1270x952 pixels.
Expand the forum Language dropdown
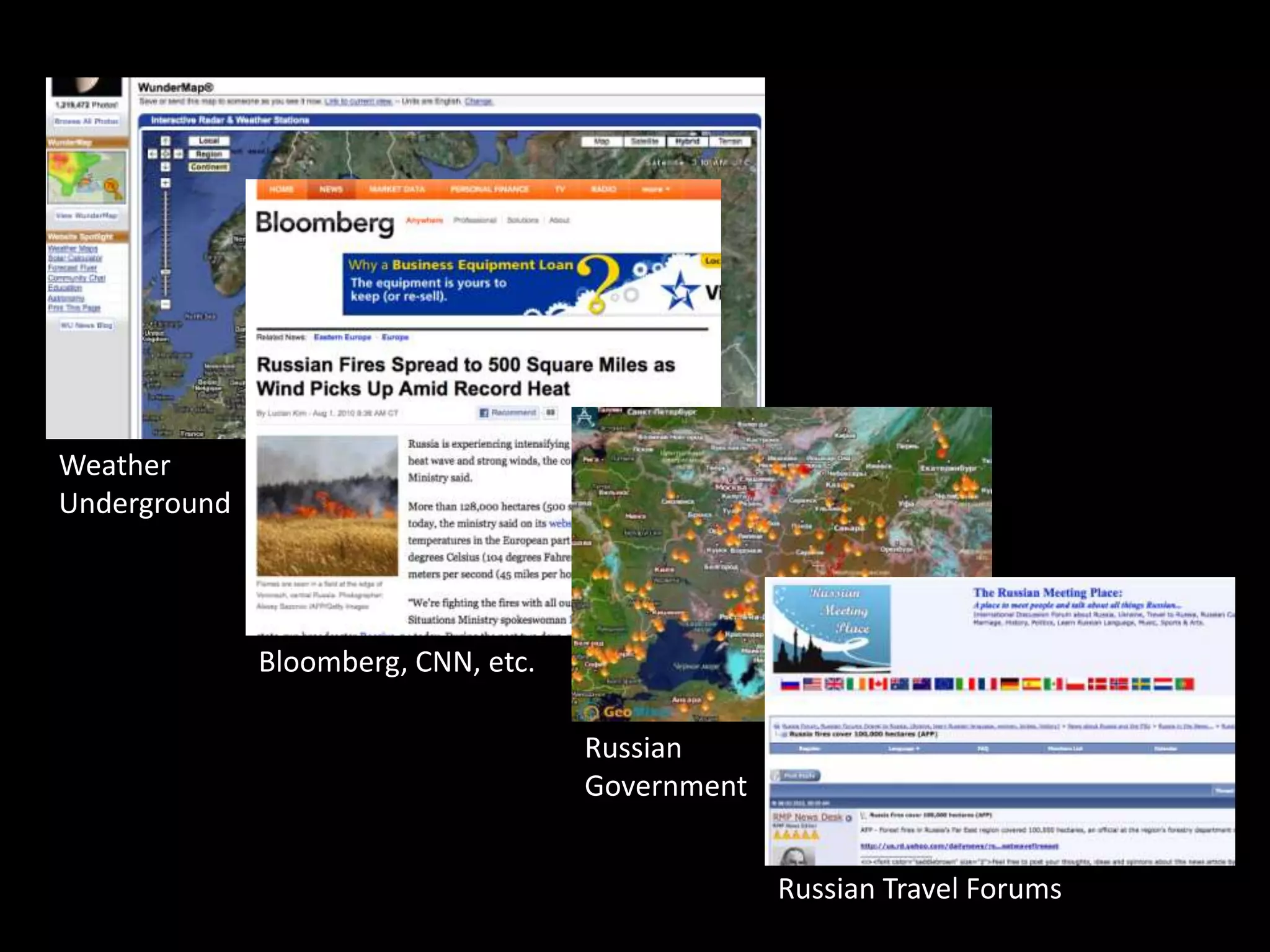click(x=904, y=749)
